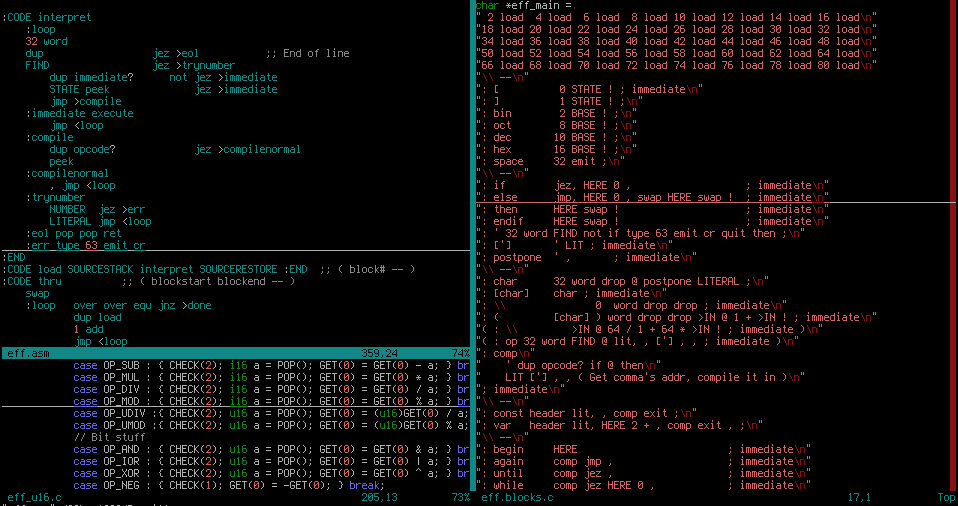
Task: Click the ':CODE load SOURCESTACK' line
Action: pyautogui.click(x=208, y=270)
